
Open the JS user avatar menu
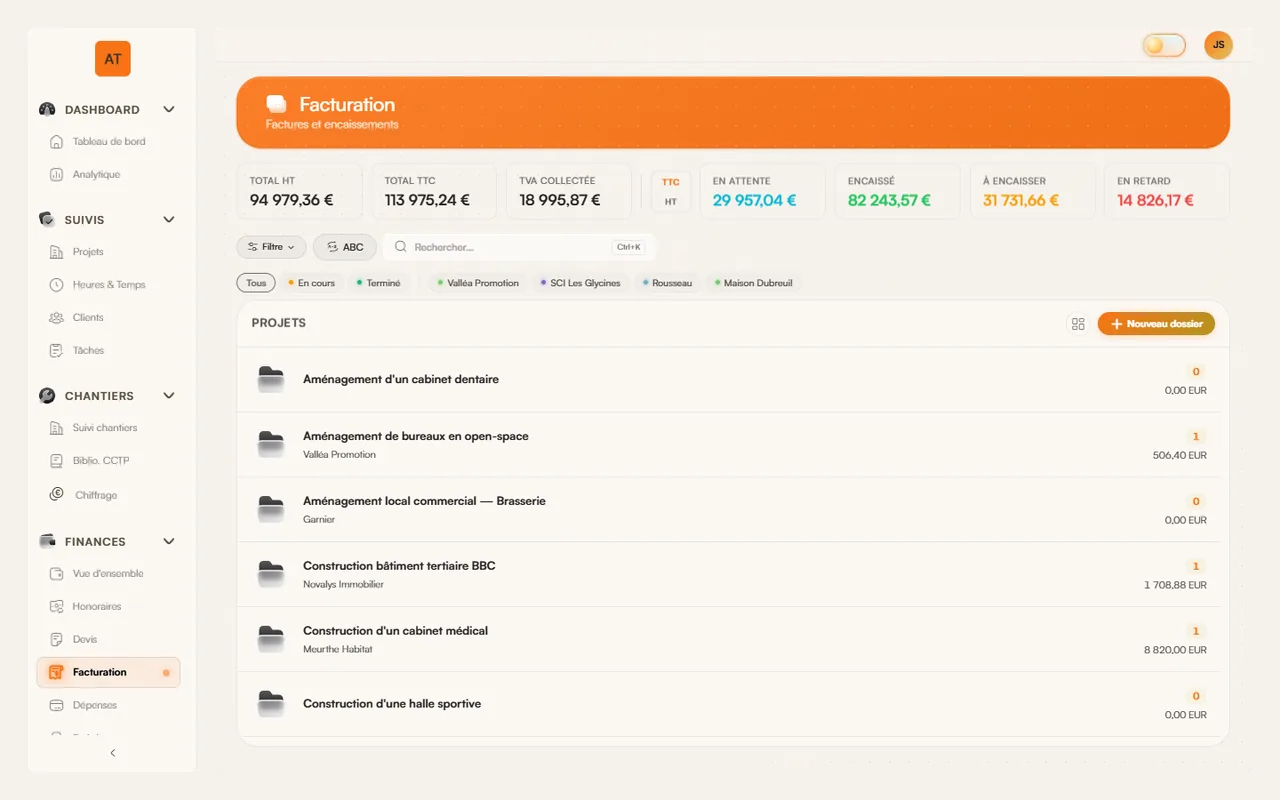coord(1218,45)
